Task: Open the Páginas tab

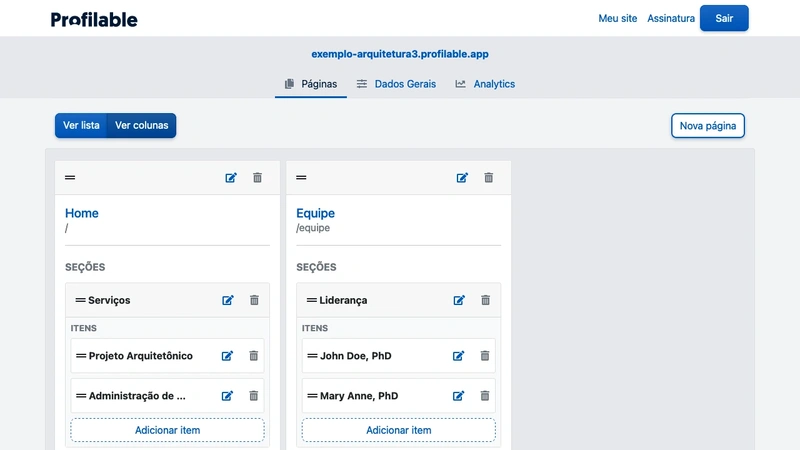Action: [311, 84]
